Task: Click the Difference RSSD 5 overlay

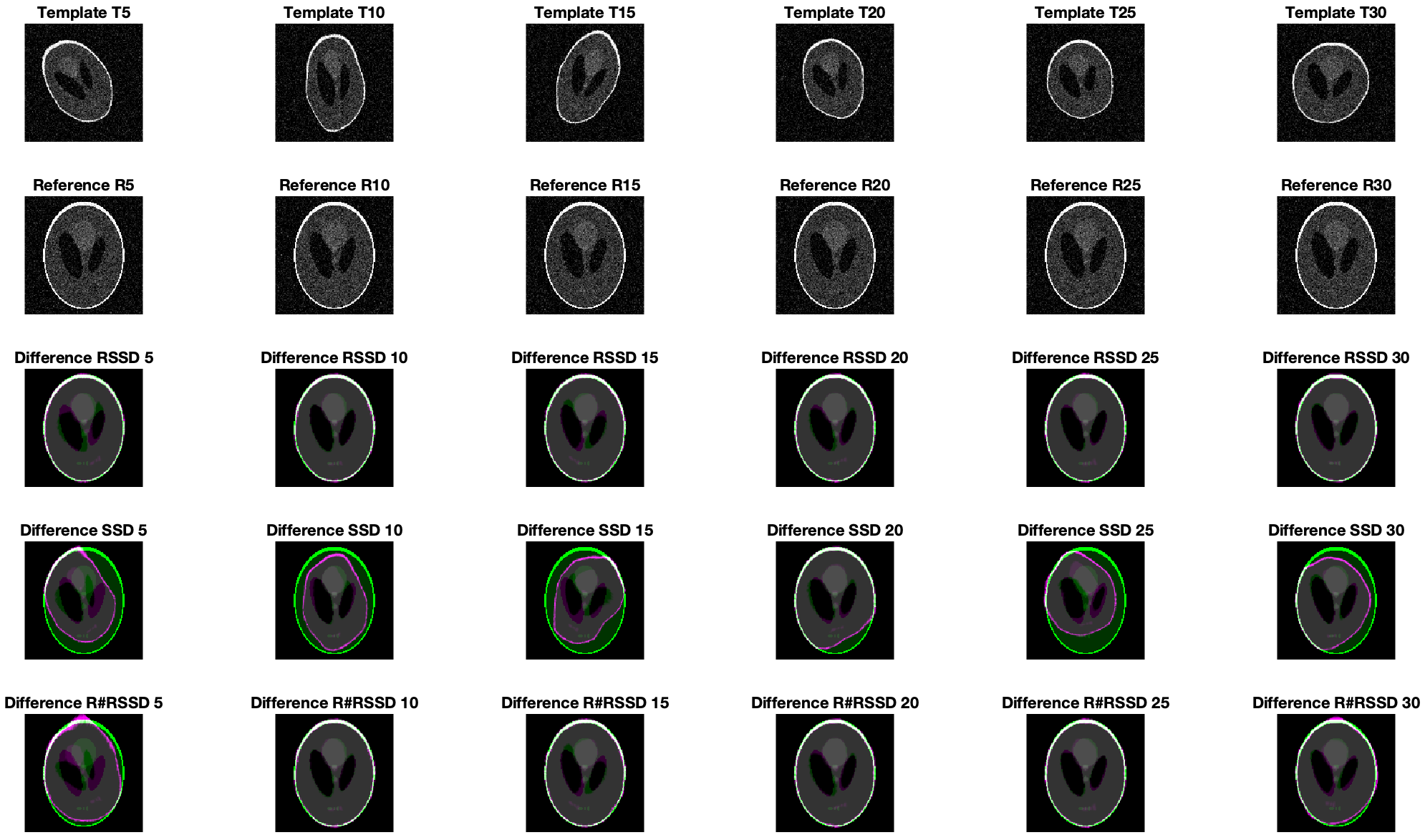Action: click(84, 428)
